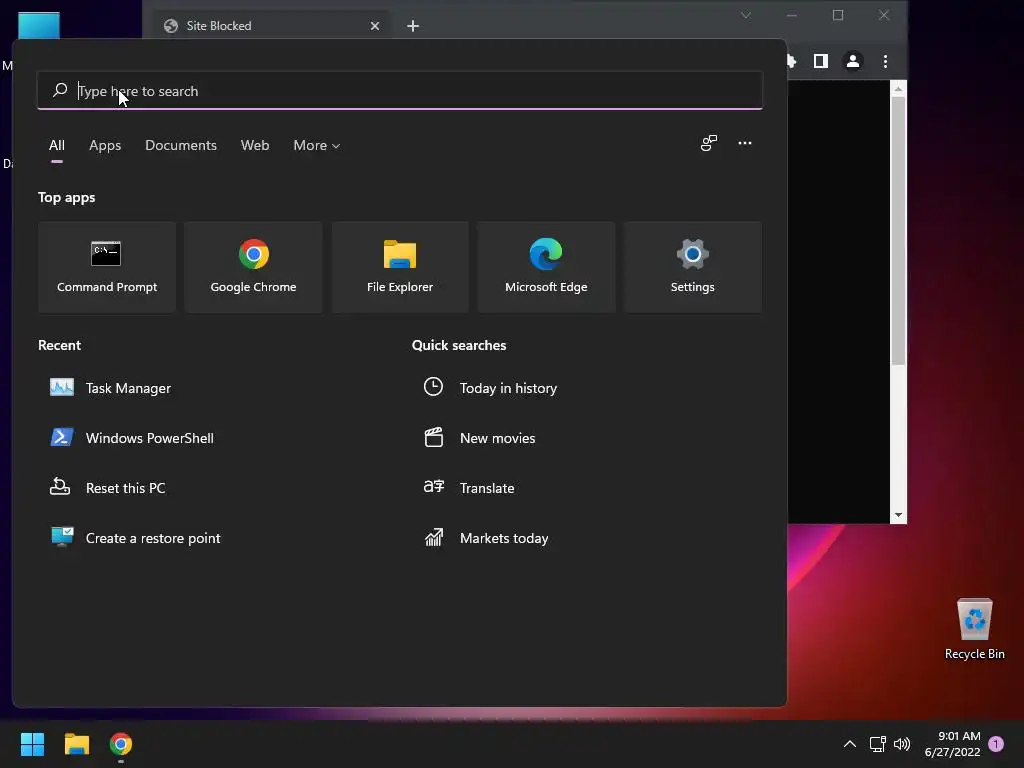The image size is (1024, 768).
Task: Open clock and date in taskbar
Action: pos(952,744)
